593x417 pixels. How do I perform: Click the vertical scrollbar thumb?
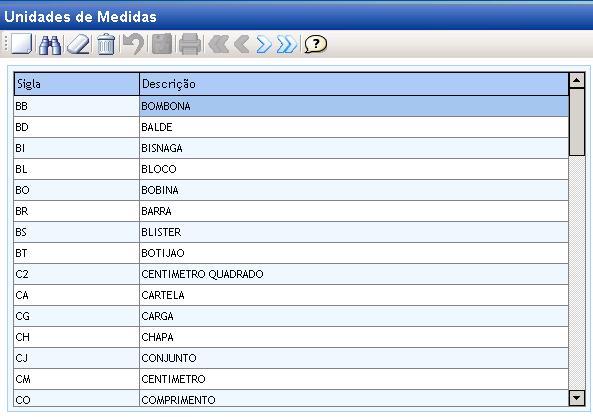point(577,122)
